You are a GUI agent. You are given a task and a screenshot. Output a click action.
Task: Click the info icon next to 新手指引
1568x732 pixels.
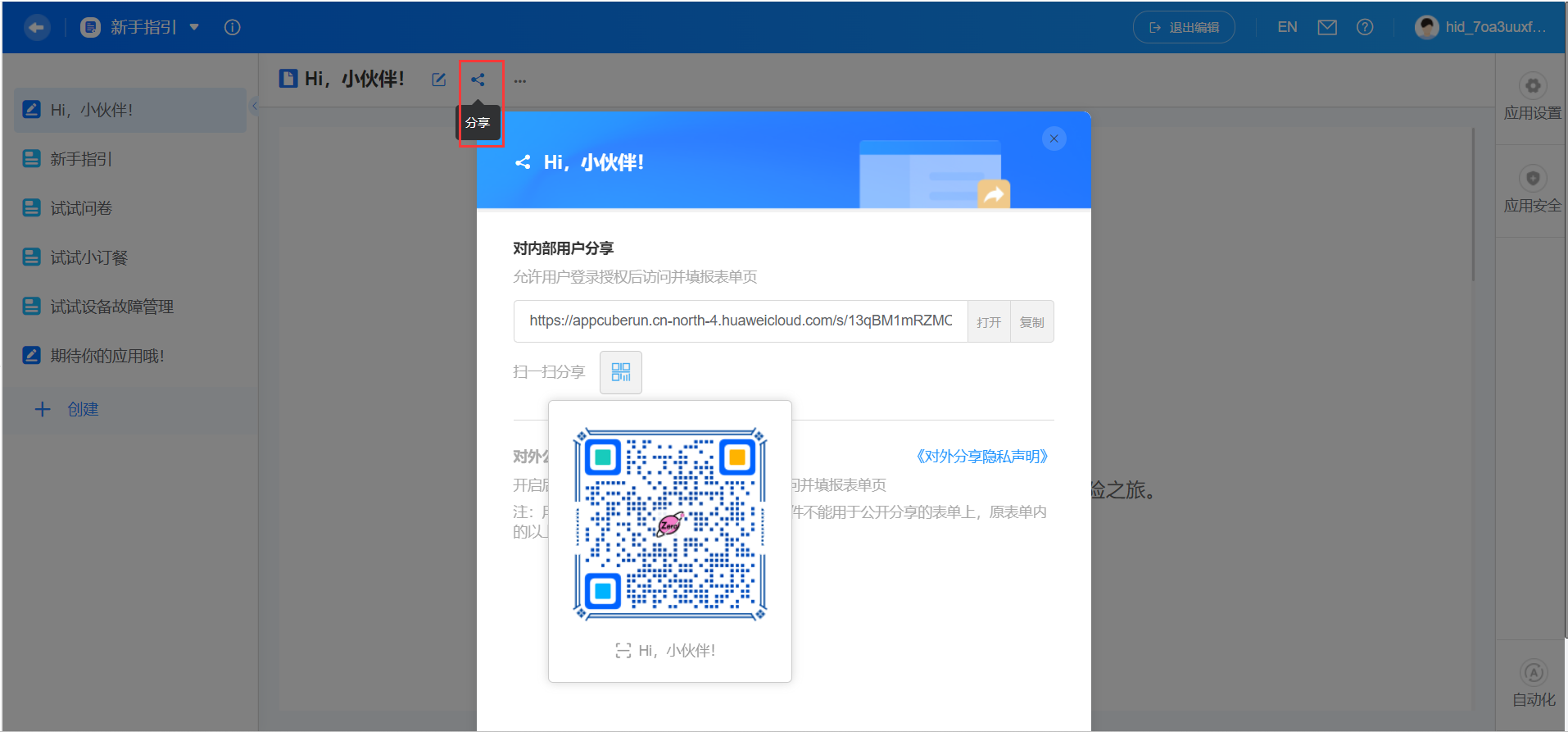point(233,27)
